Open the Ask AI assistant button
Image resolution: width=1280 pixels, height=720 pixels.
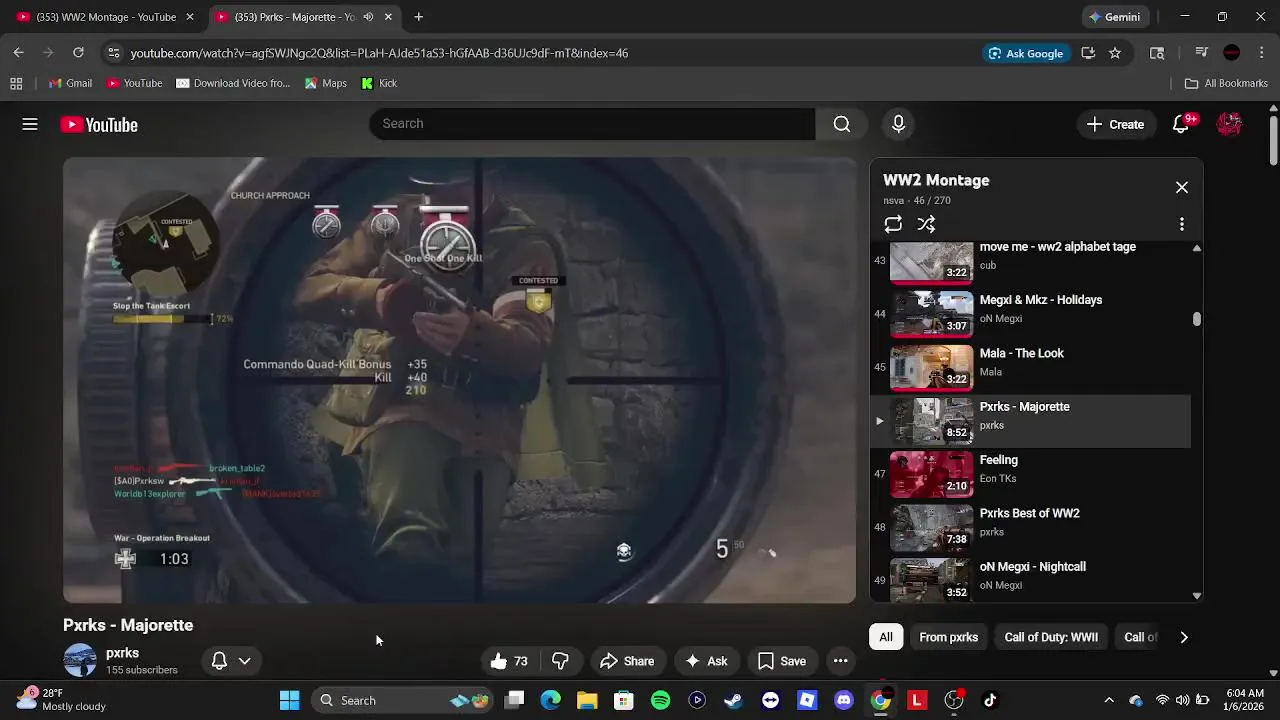706,661
